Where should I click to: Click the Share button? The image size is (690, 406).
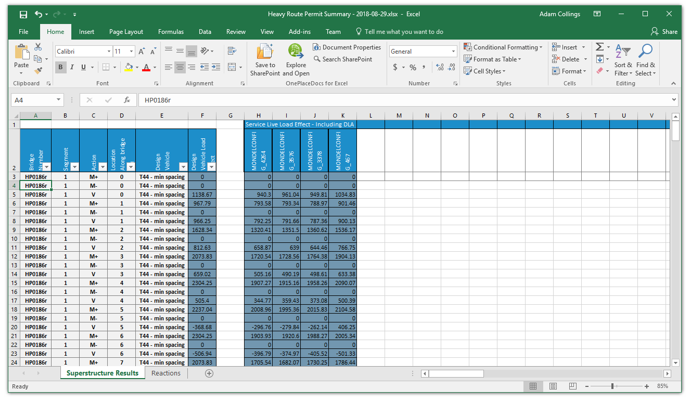[664, 32]
